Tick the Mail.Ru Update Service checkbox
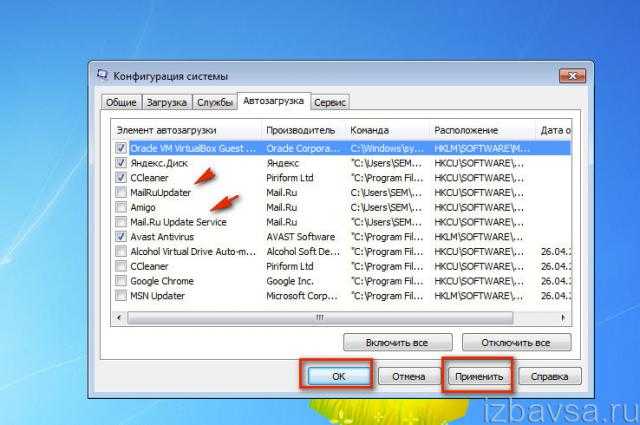640x425 pixels. (121, 222)
